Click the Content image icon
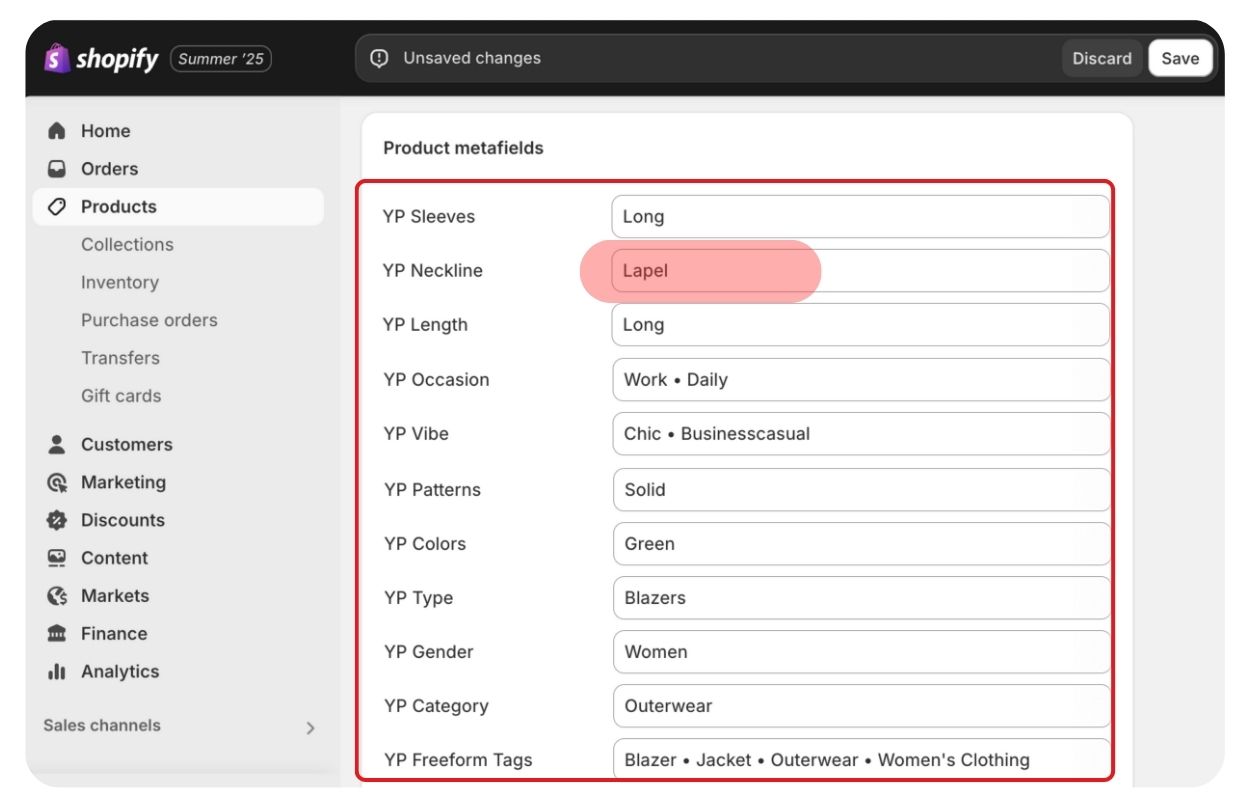The image size is (1250, 807). pos(57,558)
